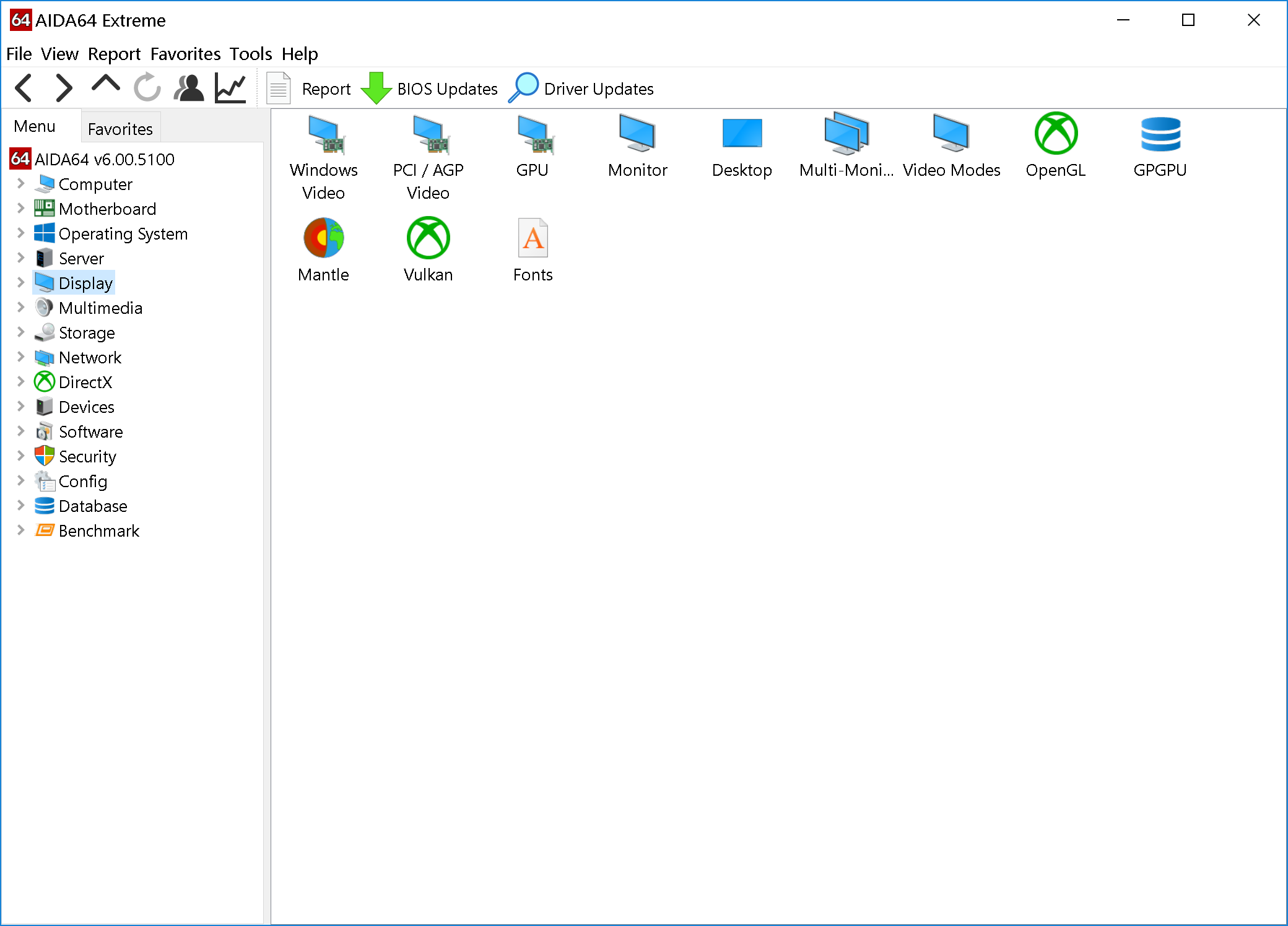
Task: Click the Report toolbar button
Action: pyautogui.click(x=308, y=89)
